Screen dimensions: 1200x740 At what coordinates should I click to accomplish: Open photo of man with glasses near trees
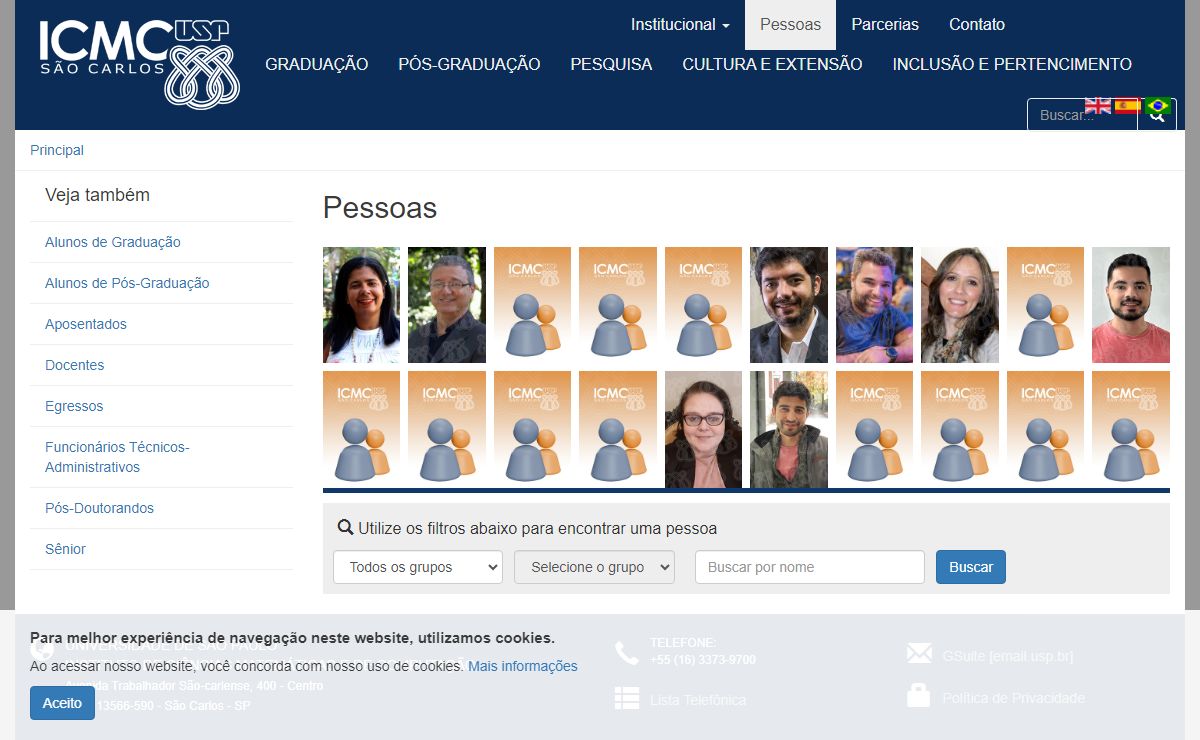click(447, 305)
